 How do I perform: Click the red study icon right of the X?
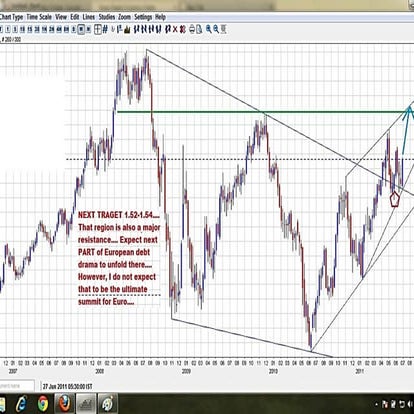point(183,30)
